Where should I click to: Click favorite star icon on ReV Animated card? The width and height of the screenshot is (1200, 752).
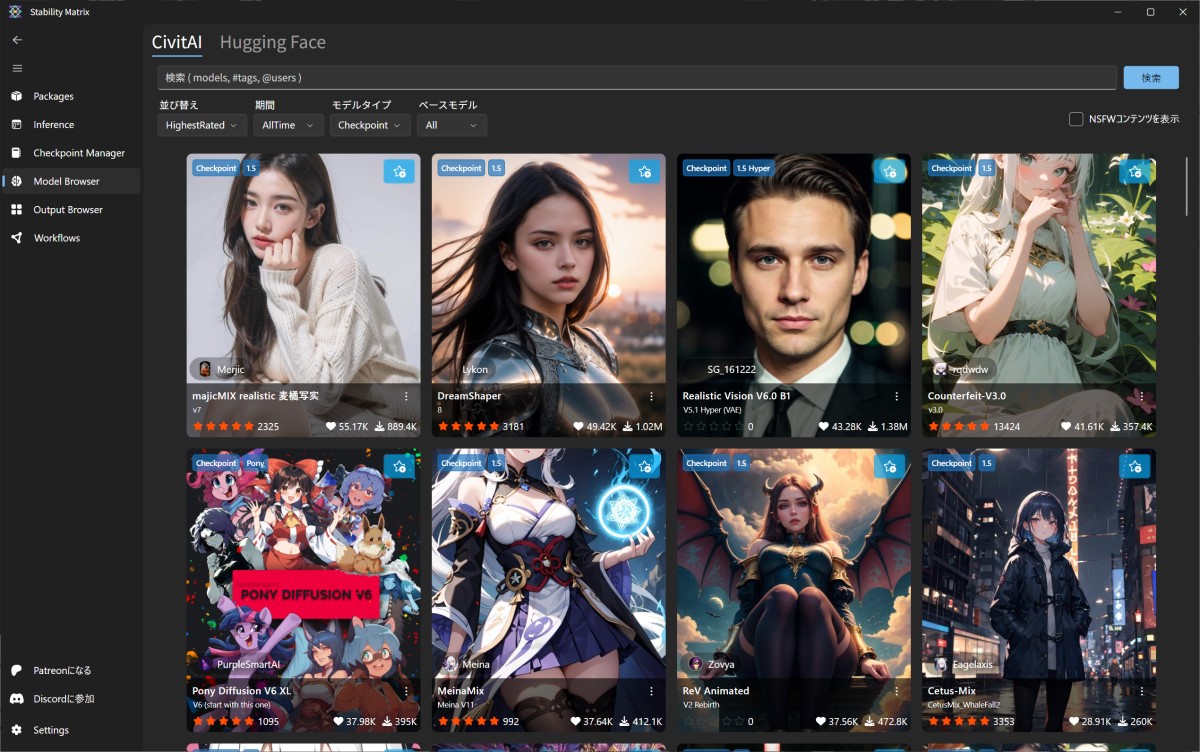[889, 466]
